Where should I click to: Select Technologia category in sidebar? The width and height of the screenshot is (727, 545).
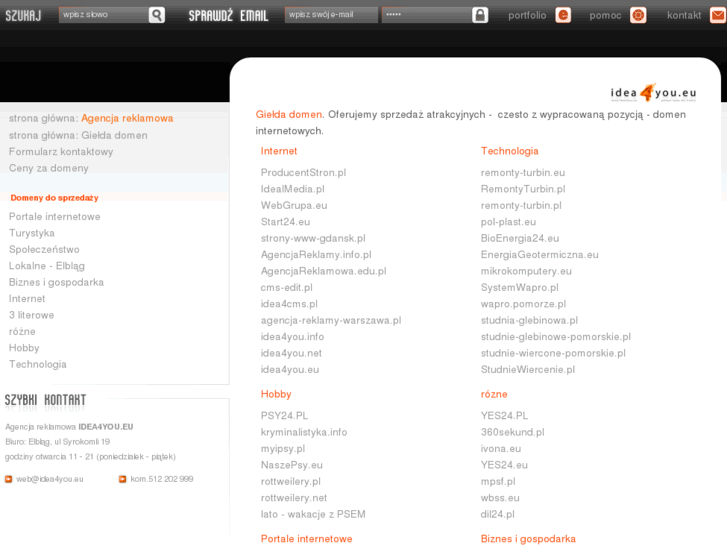click(x=38, y=364)
